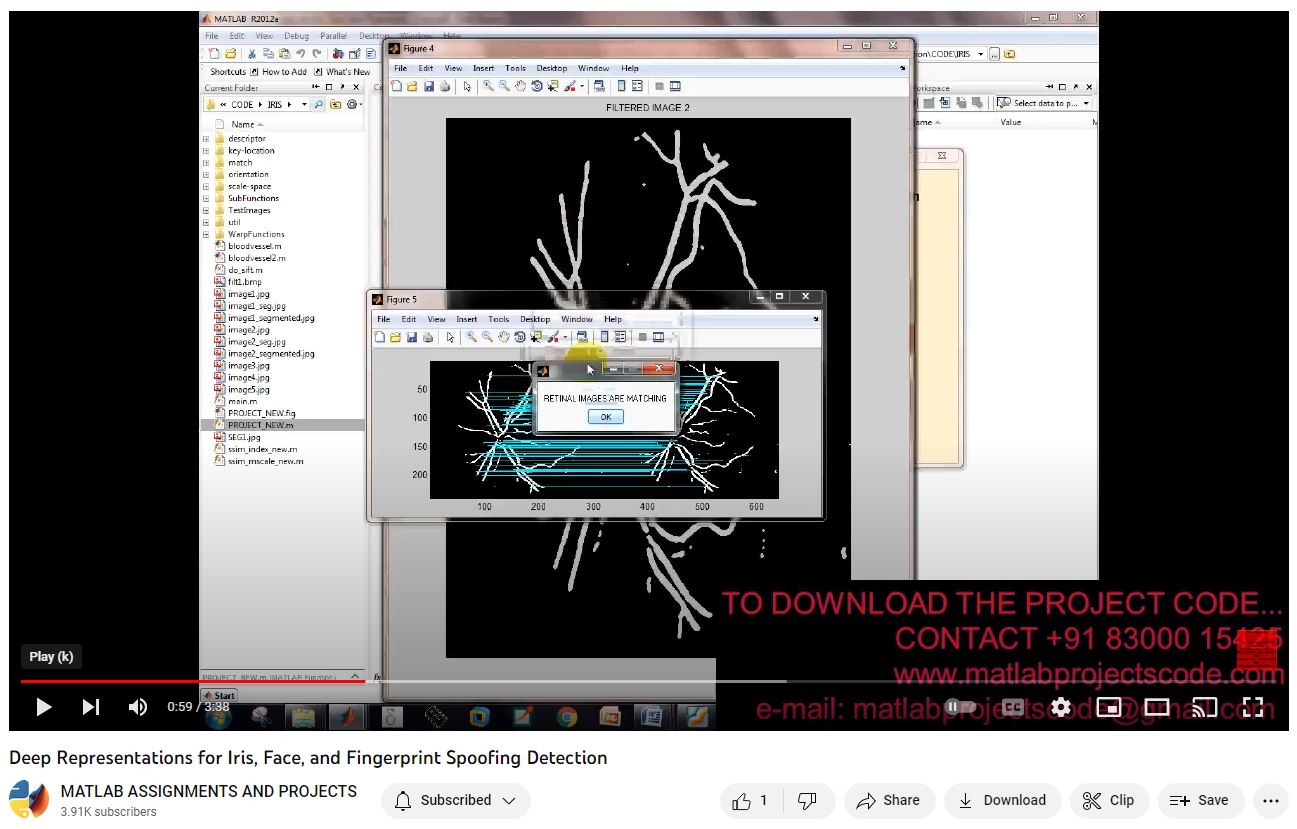Viewport: 1297px width, 829px height.
Task: Enable theater mode view
Action: tap(1157, 707)
